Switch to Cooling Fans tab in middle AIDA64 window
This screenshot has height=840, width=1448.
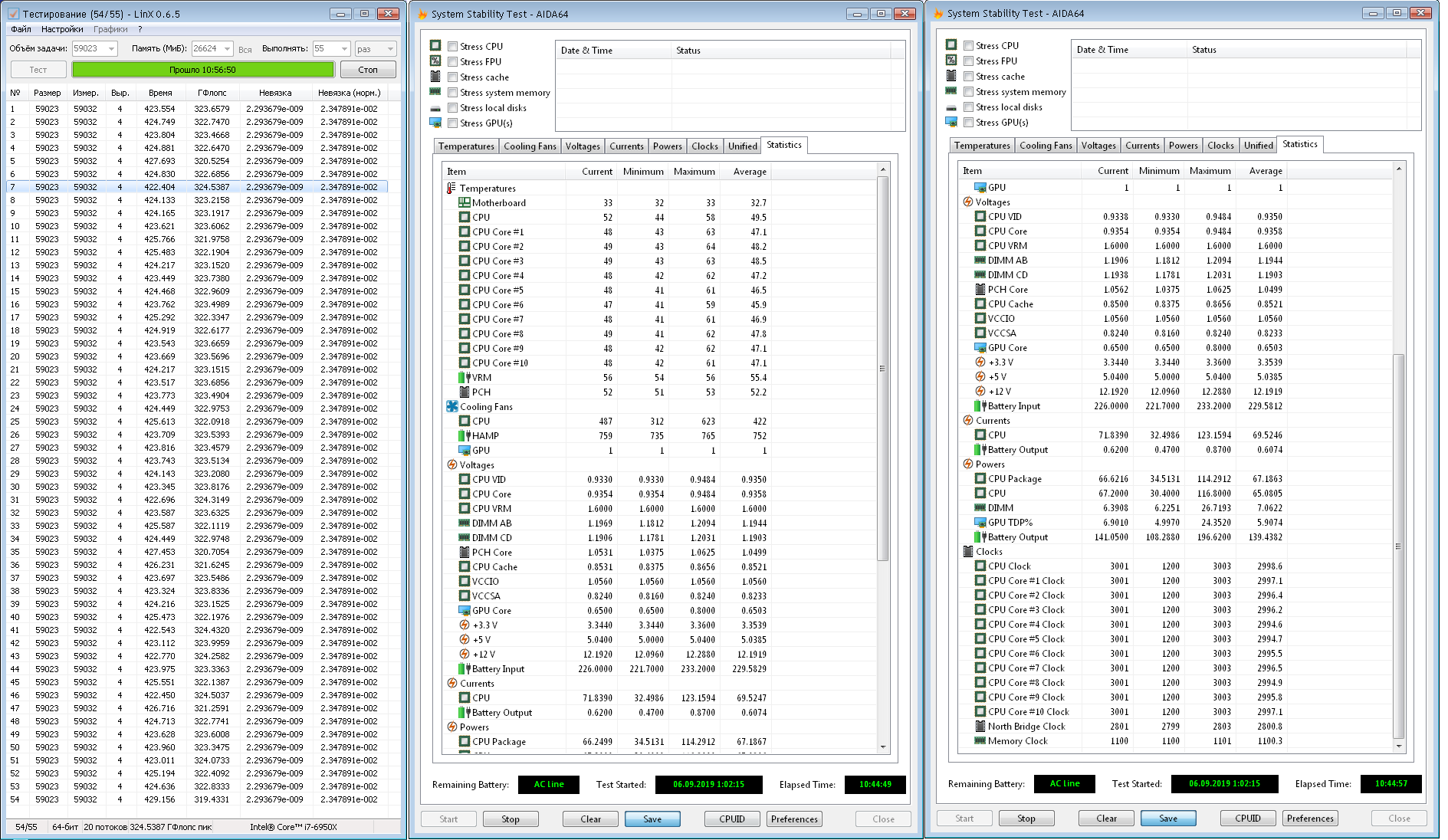tap(530, 146)
